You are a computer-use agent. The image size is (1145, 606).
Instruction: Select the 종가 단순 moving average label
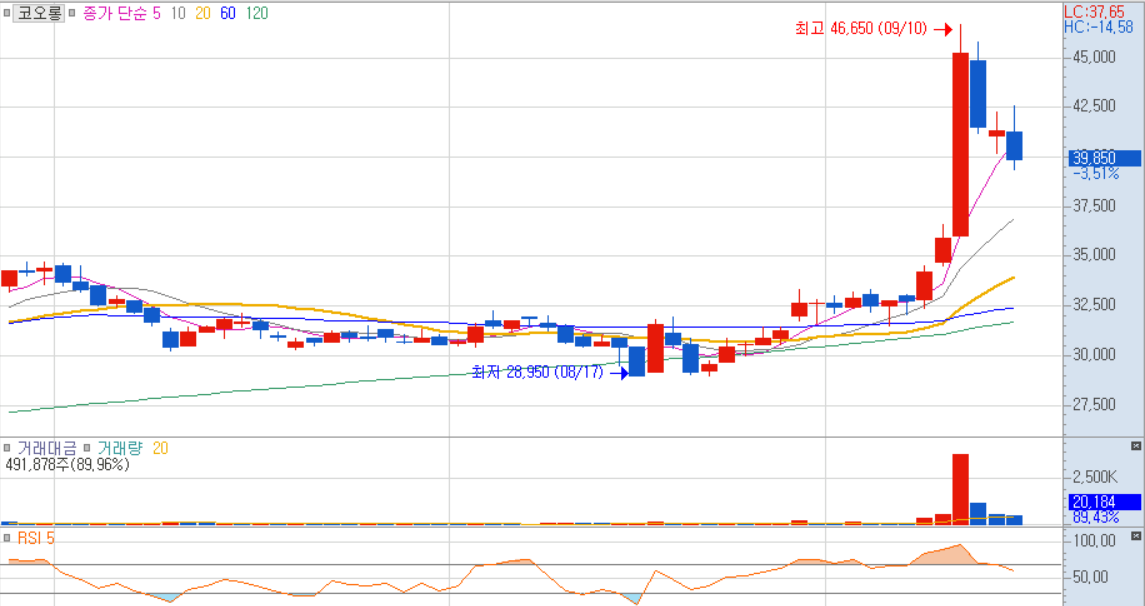[x=115, y=13]
